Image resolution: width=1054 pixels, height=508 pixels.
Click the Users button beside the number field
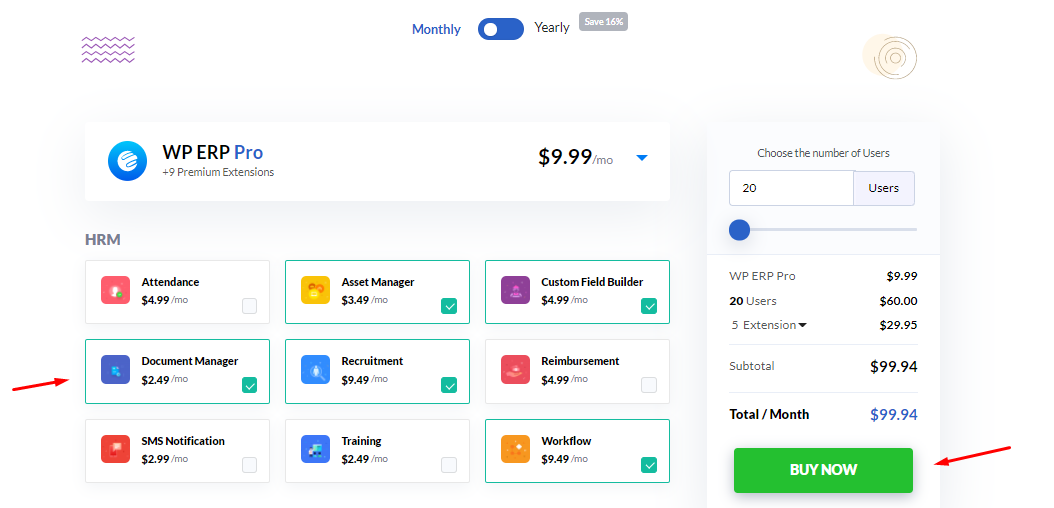point(883,188)
